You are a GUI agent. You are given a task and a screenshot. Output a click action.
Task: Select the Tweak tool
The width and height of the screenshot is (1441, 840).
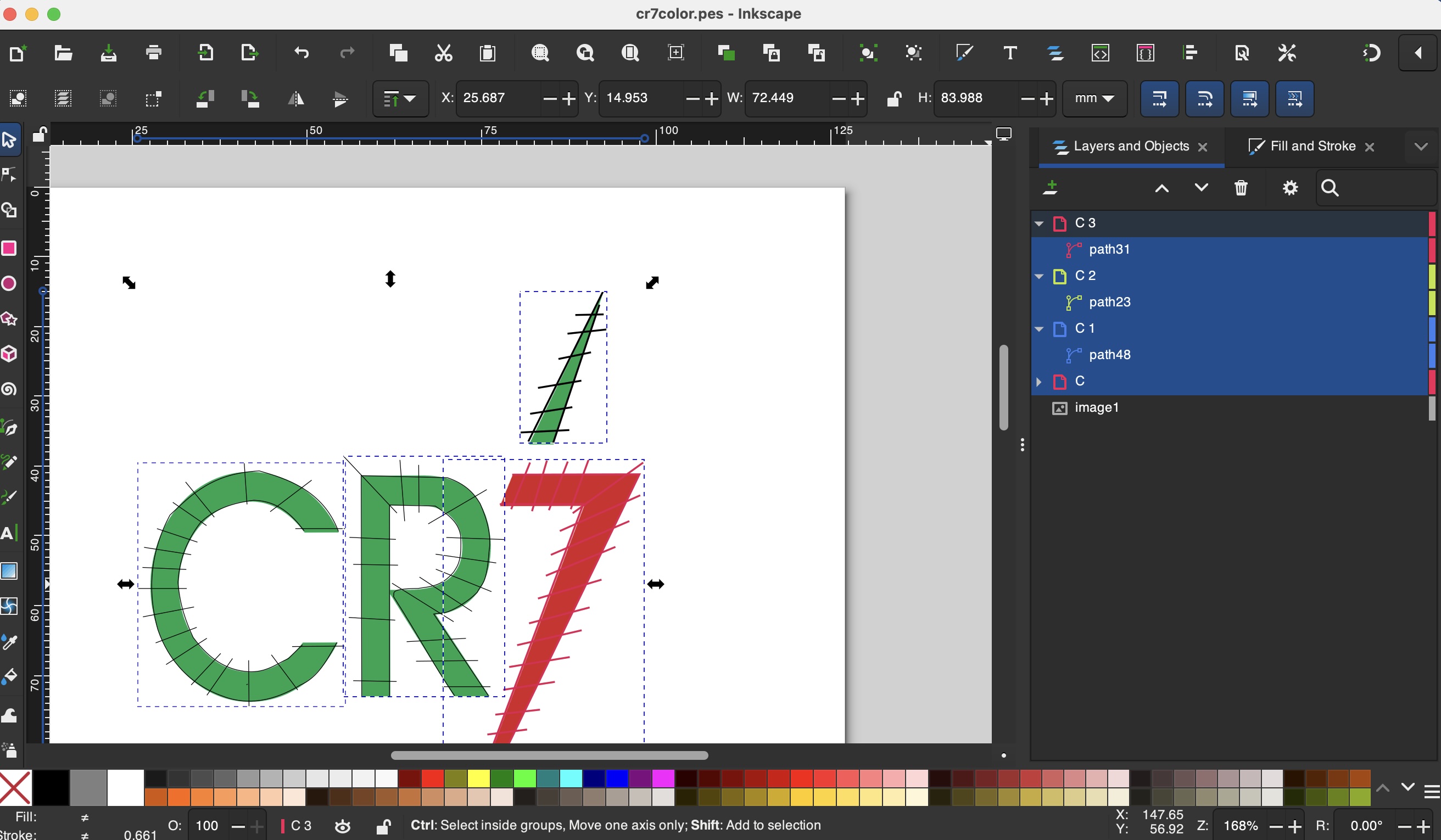9,715
